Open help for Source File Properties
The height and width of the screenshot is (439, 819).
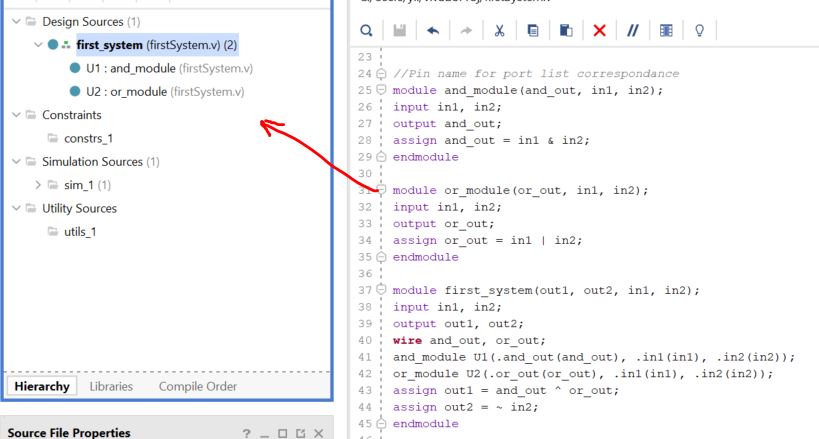pyautogui.click(x=247, y=433)
